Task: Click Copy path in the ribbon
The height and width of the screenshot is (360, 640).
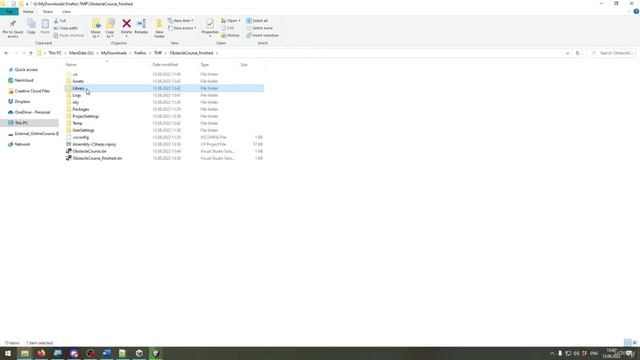Action: pos(66,28)
